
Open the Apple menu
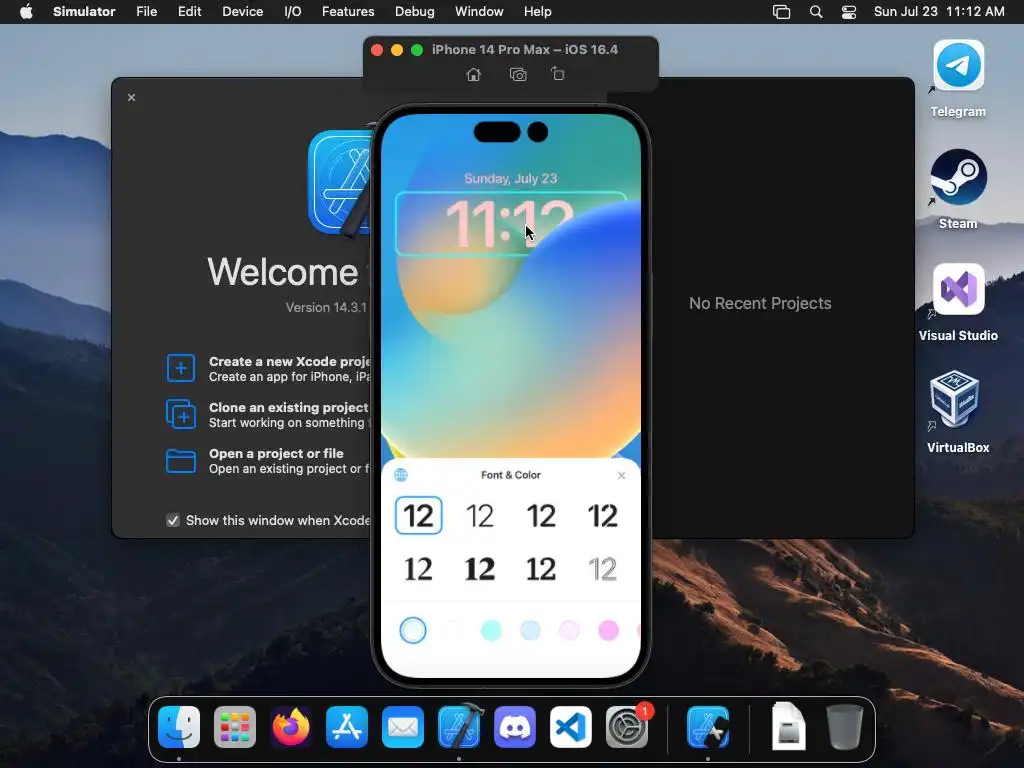tap(26, 12)
